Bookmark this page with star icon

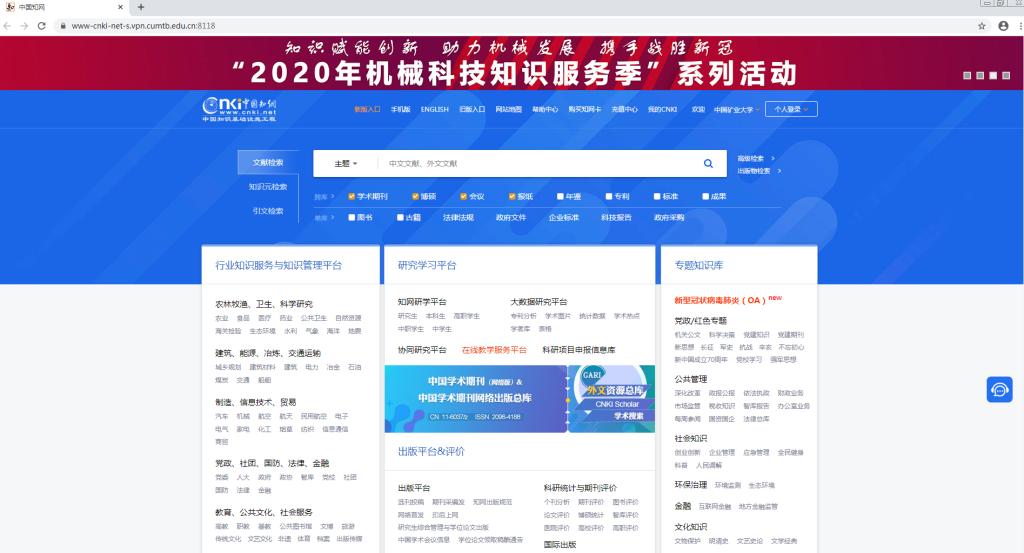pyautogui.click(x=982, y=26)
